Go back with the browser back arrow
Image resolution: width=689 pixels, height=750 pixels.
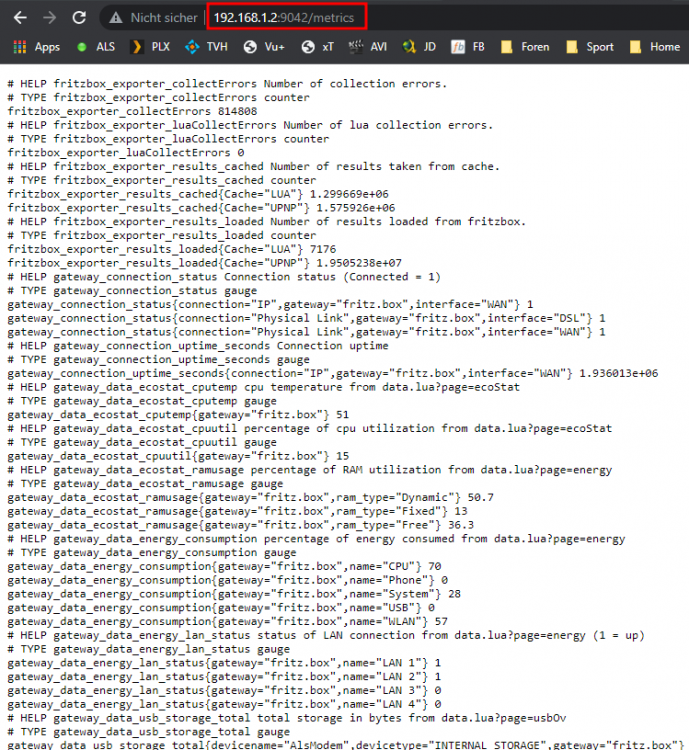pyautogui.click(x=20, y=18)
